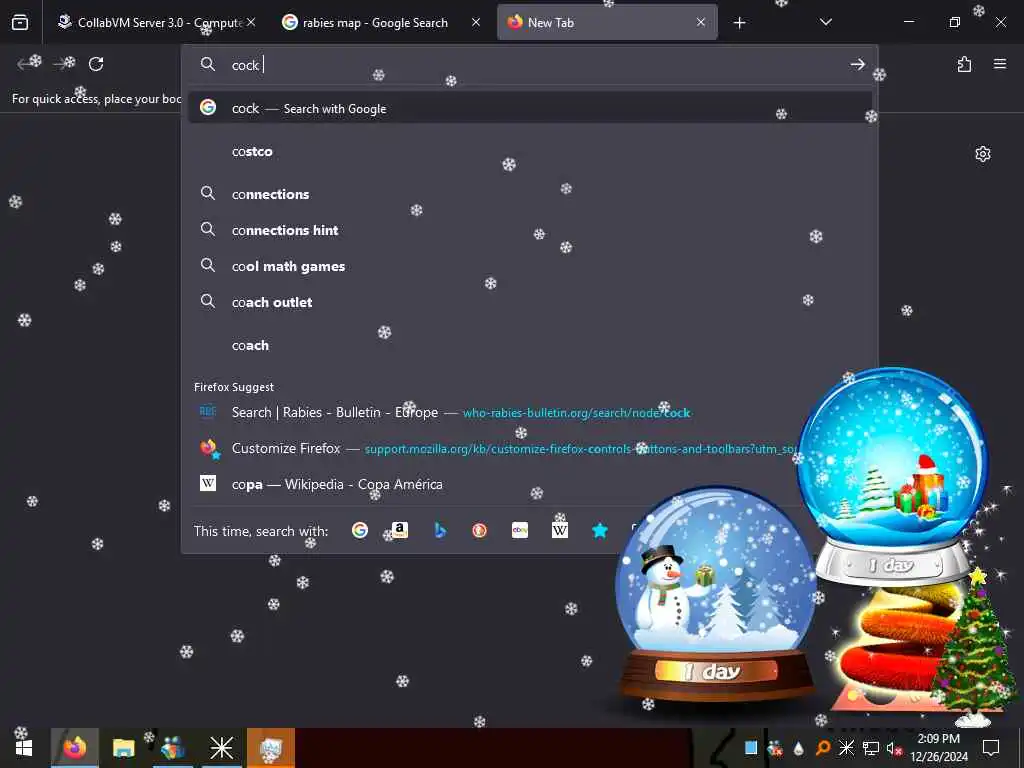
Task: Search this time with Google icon
Action: point(360,530)
